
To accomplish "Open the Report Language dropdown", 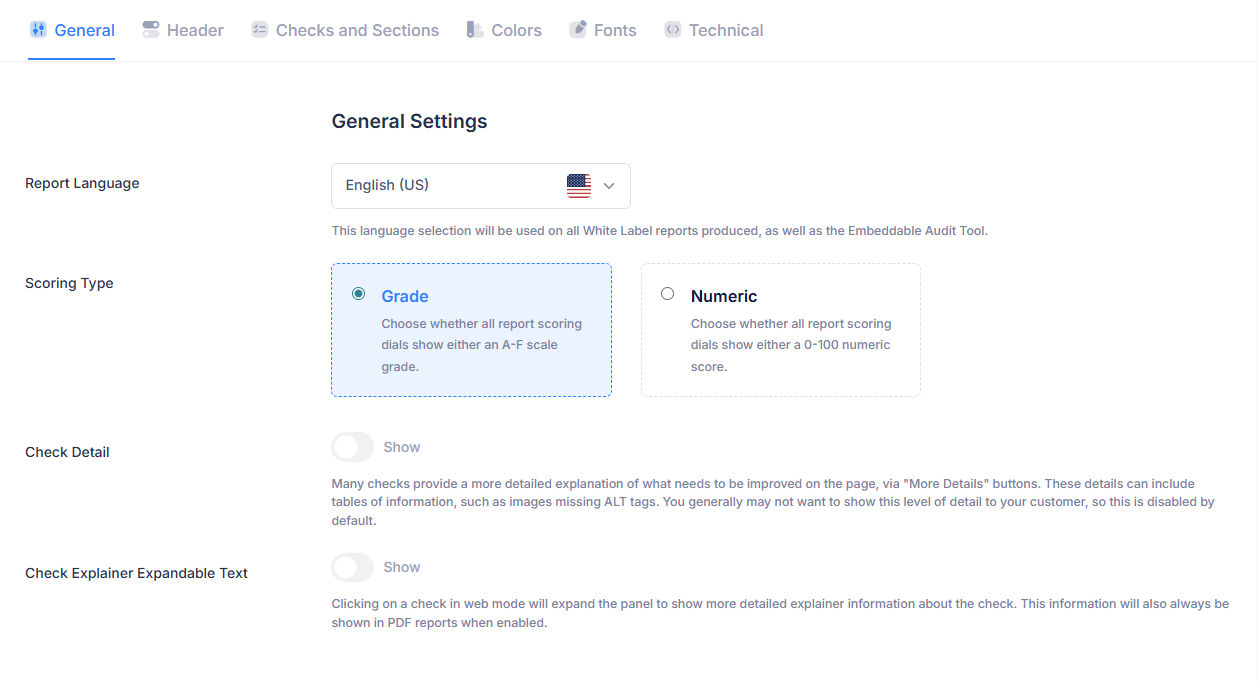I will (480, 185).
